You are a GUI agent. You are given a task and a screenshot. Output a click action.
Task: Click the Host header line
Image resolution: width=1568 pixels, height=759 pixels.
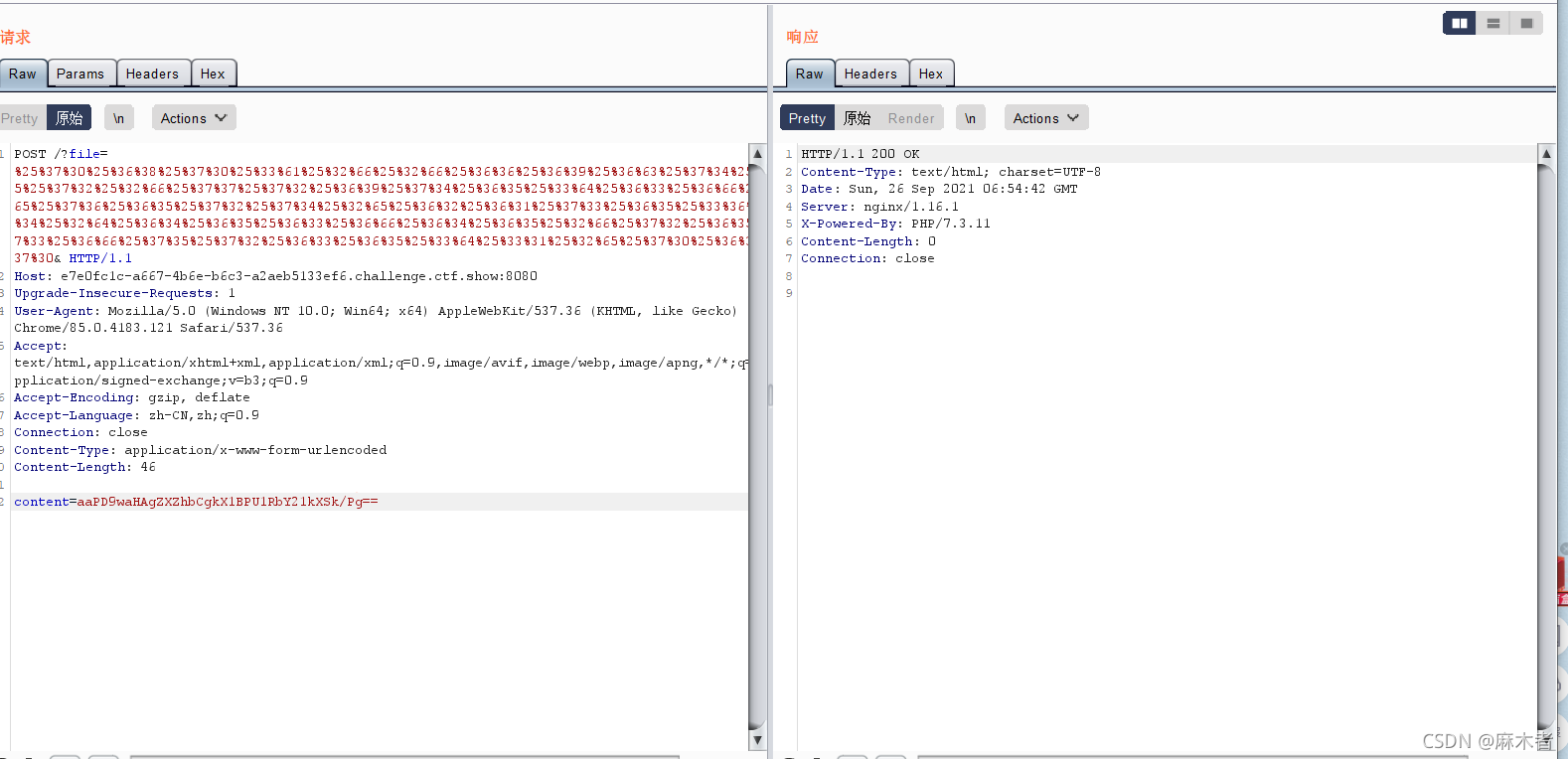tap(275, 276)
